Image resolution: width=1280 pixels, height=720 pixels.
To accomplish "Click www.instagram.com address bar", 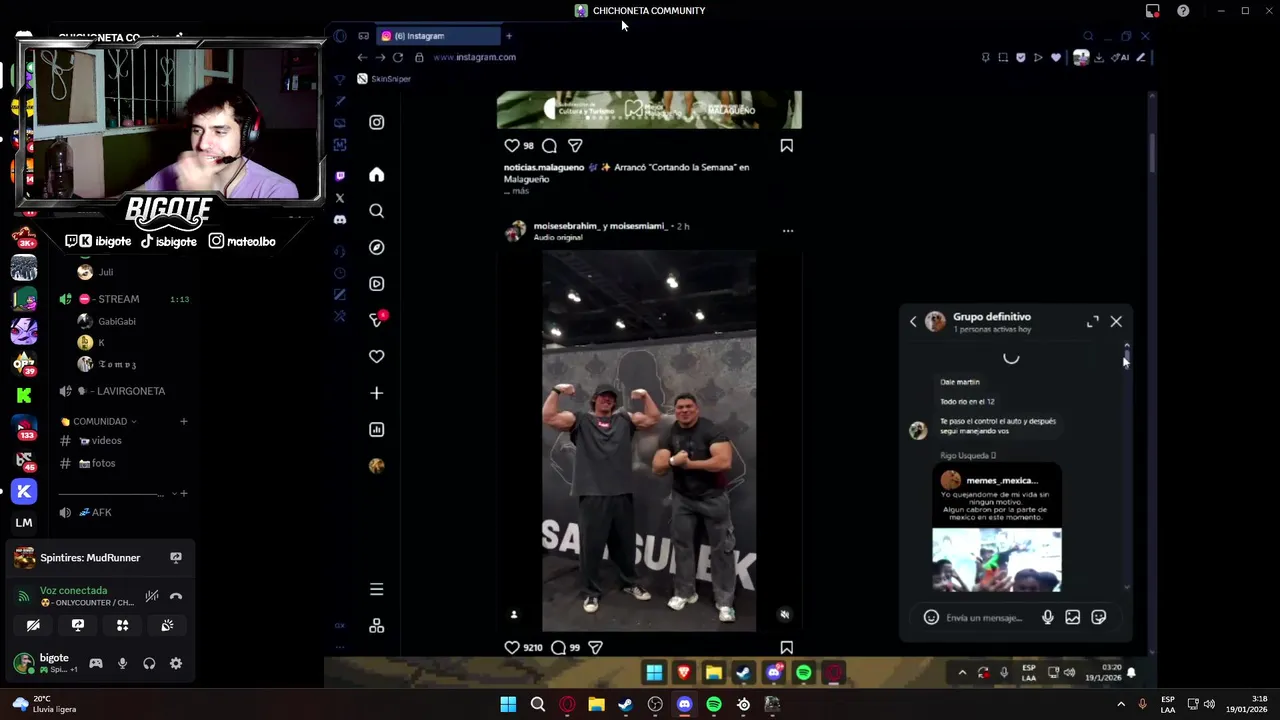I will click(x=474, y=57).
